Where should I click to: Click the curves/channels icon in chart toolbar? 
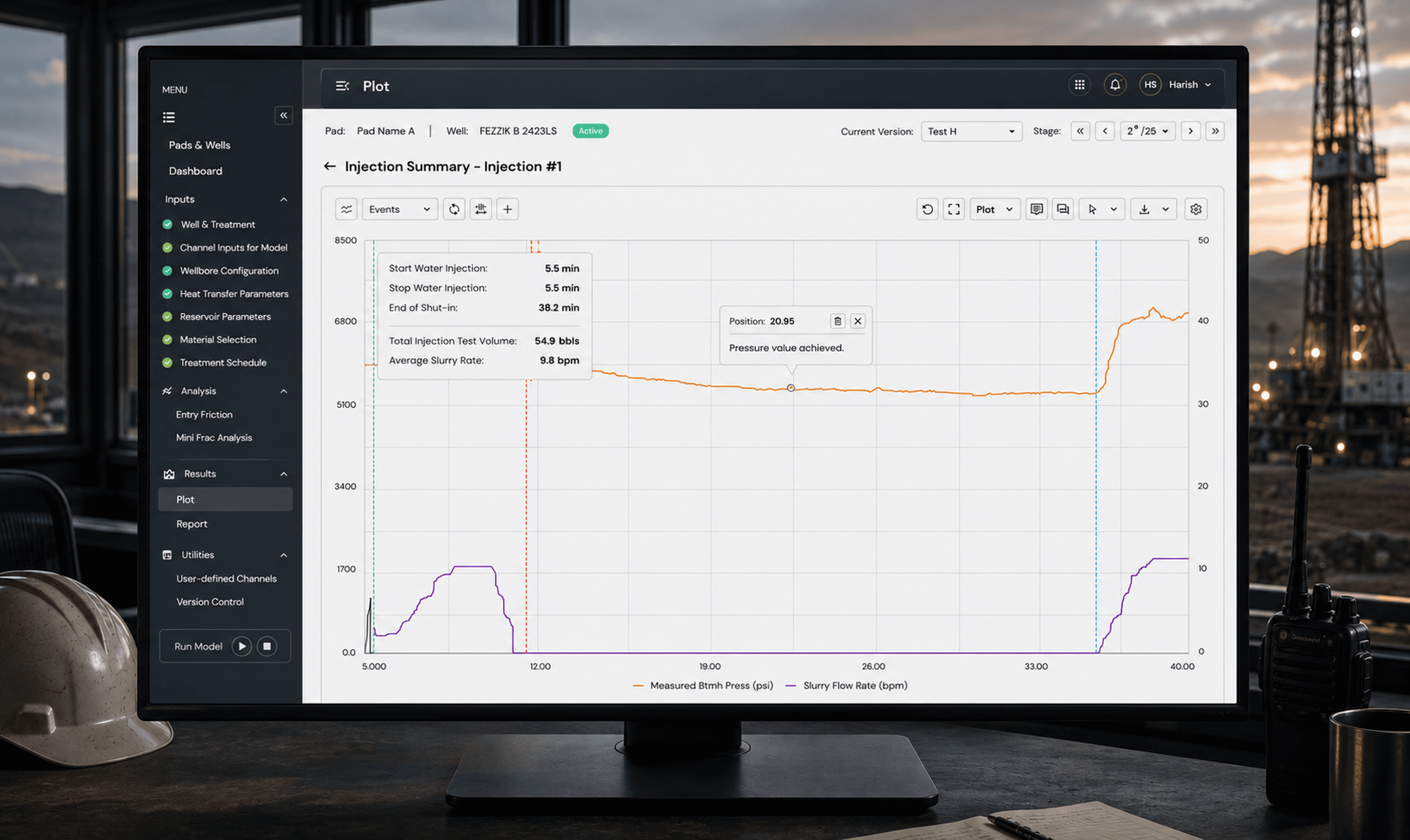(346, 209)
